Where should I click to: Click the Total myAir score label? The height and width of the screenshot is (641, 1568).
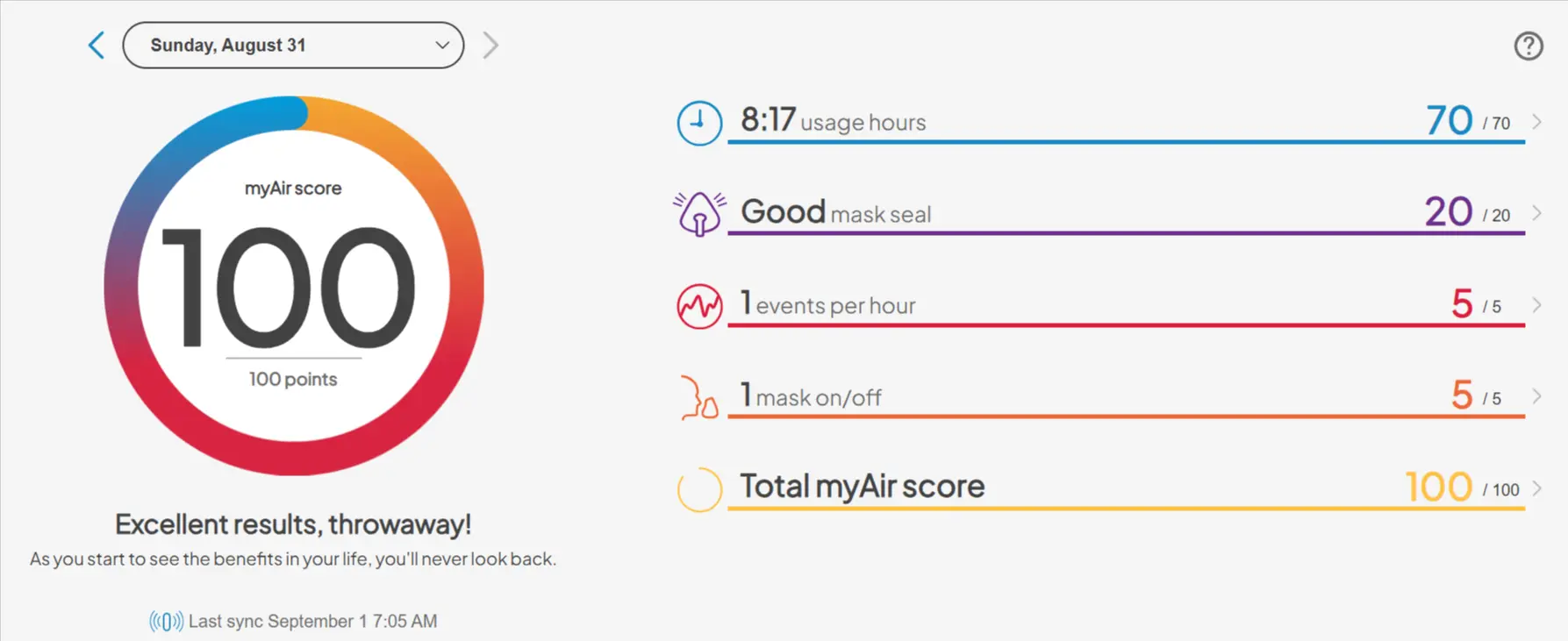pos(862,487)
